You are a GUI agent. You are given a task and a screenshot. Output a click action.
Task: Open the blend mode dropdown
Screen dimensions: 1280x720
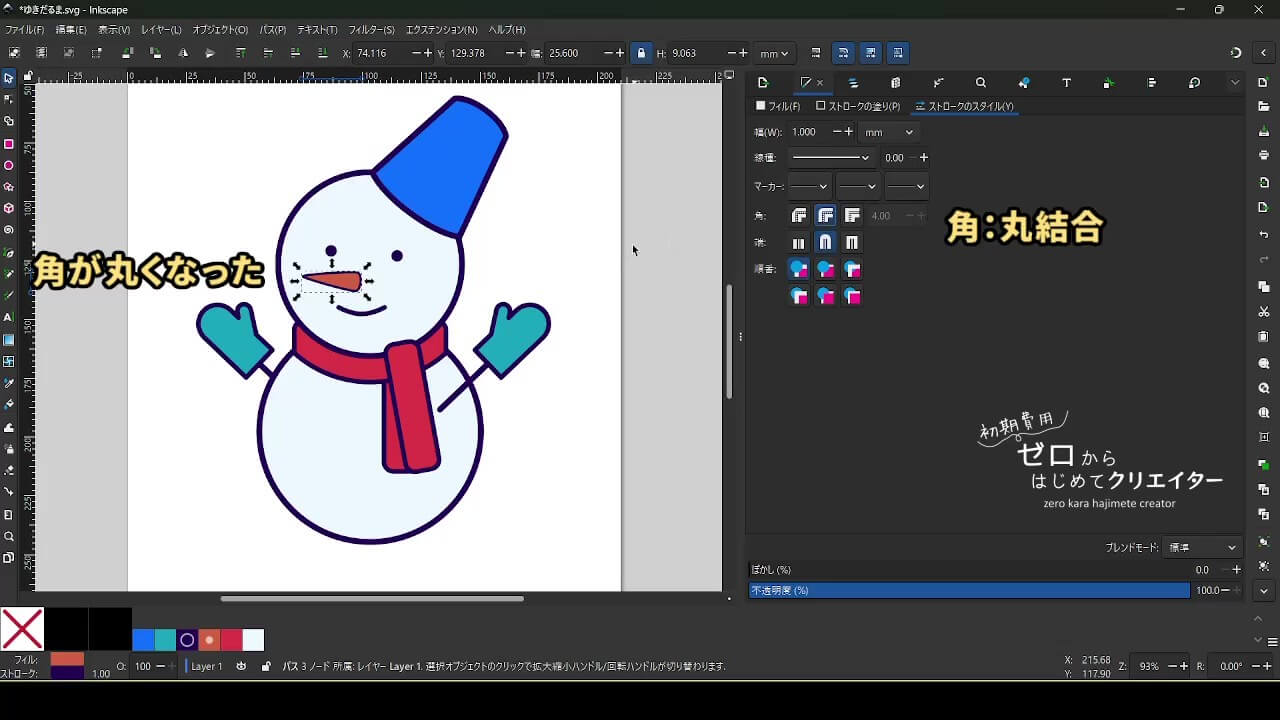point(1204,547)
